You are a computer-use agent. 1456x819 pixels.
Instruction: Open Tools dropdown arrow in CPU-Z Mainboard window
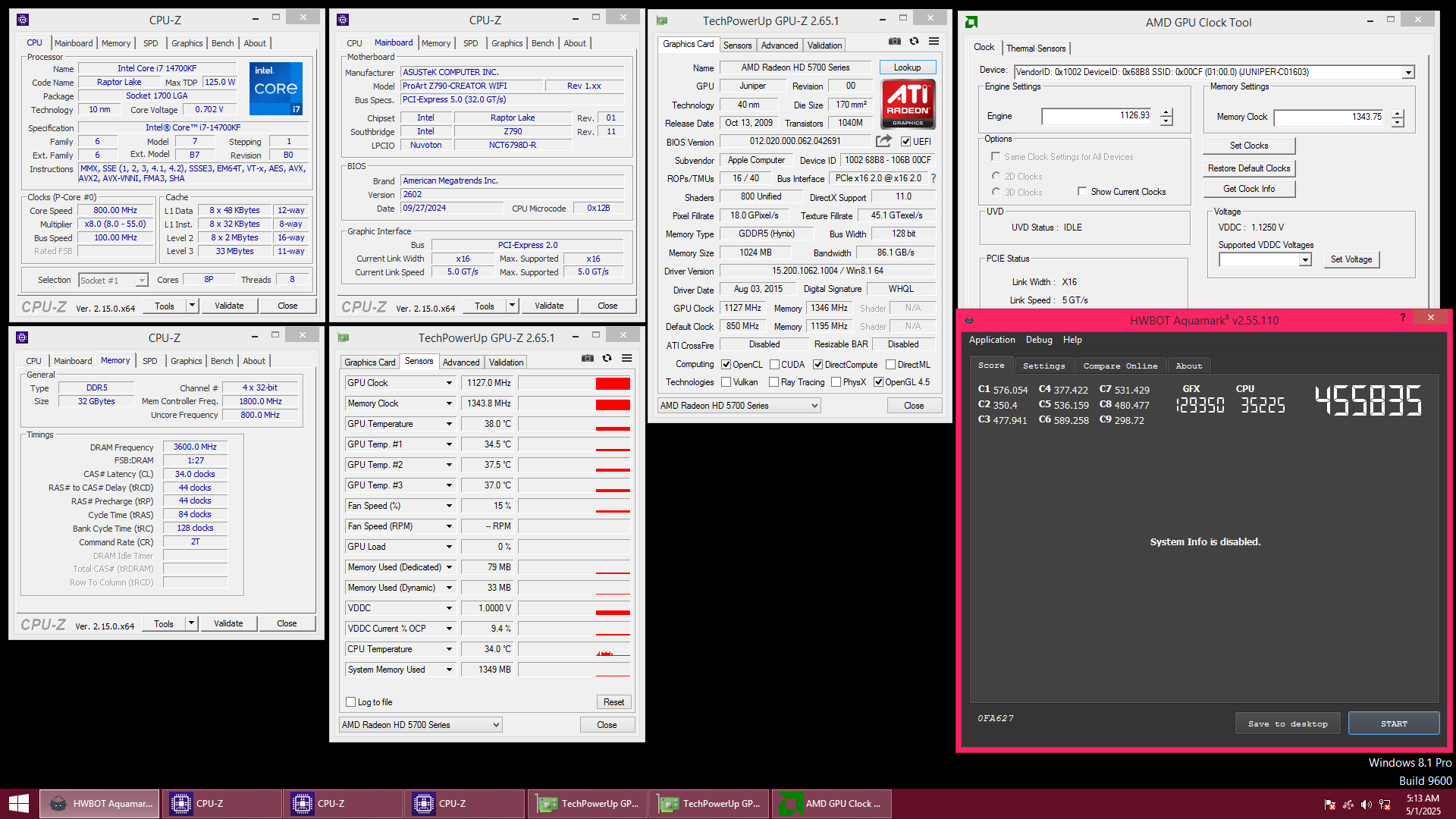tap(513, 306)
